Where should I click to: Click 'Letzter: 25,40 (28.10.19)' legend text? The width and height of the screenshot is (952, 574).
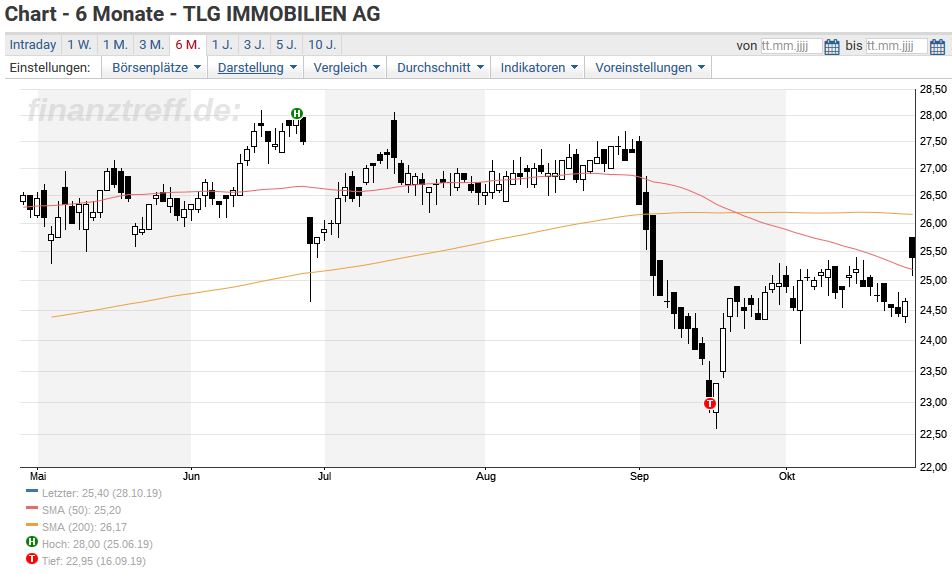(102, 493)
